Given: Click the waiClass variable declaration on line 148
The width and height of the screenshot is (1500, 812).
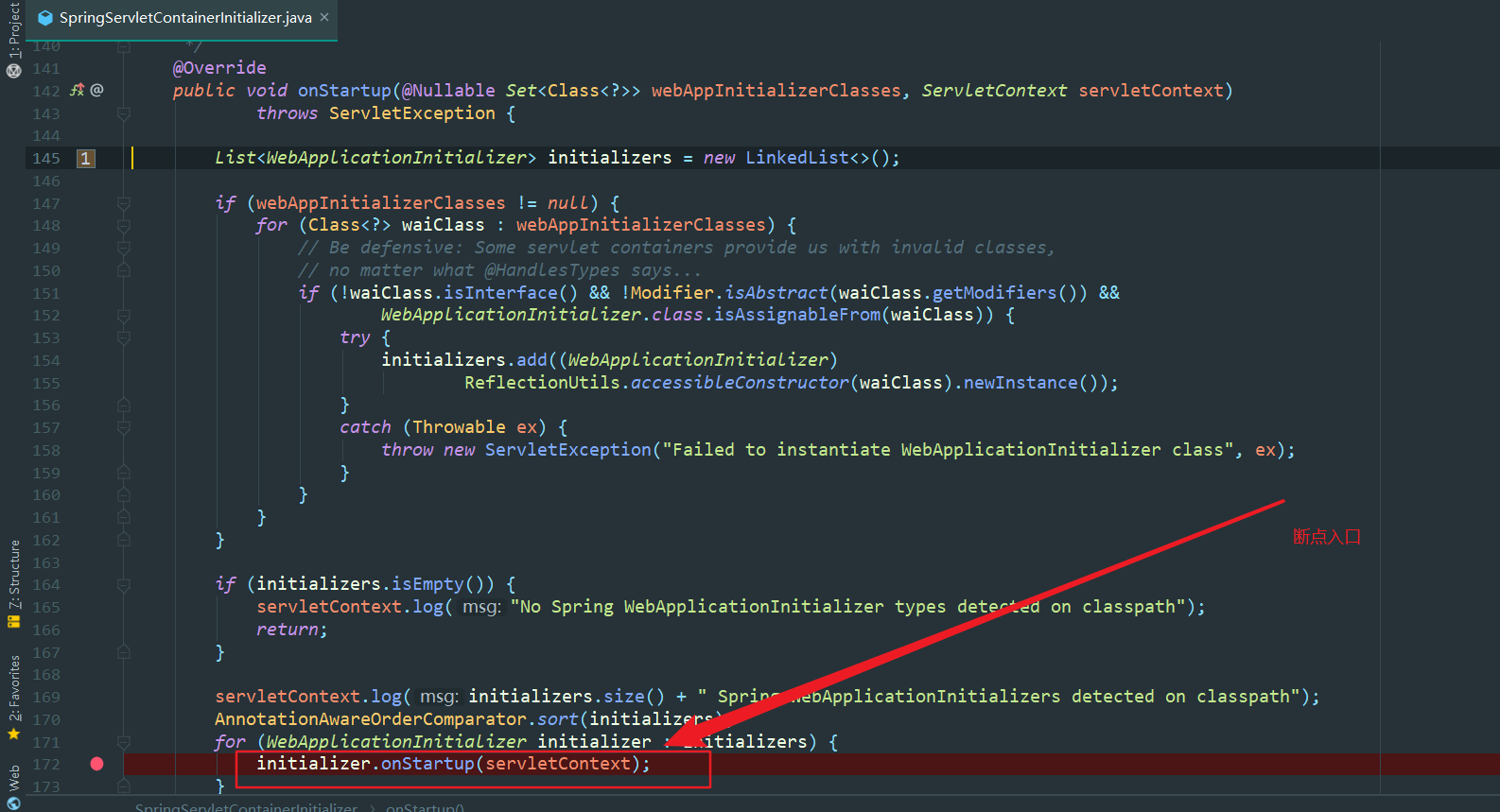Looking at the screenshot, I should point(444,225).
